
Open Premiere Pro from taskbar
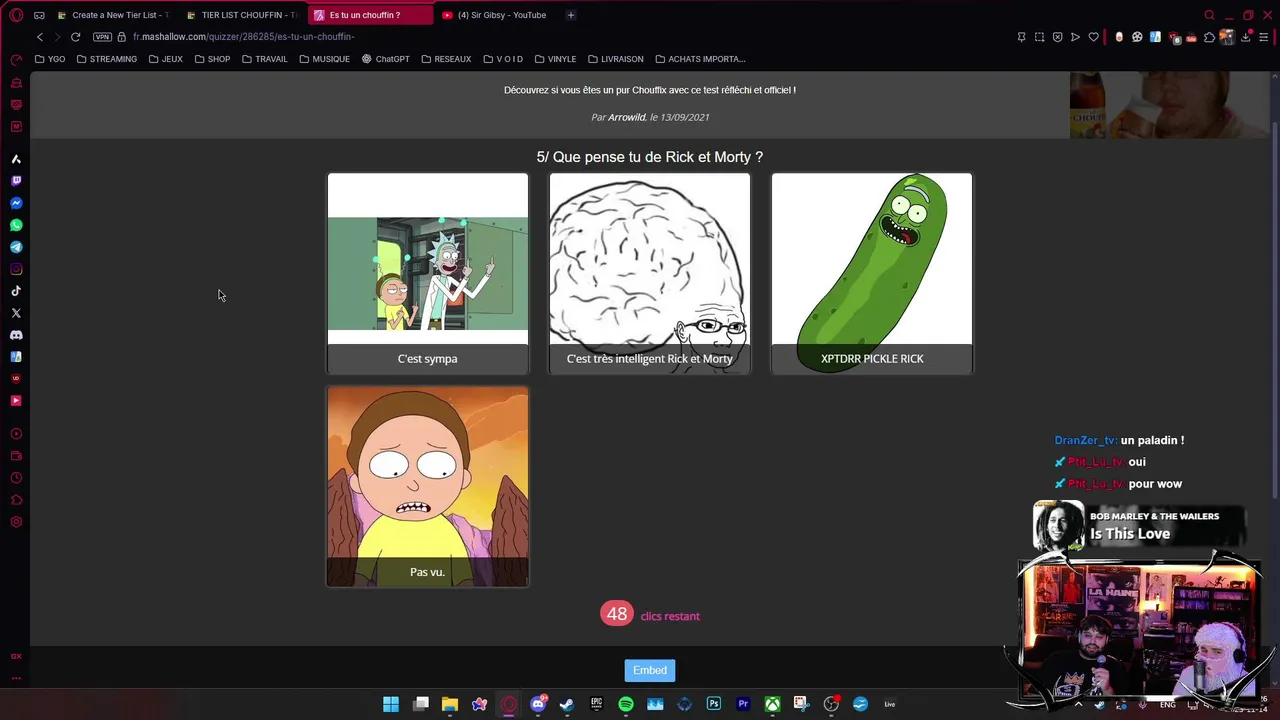click(743, 704)
